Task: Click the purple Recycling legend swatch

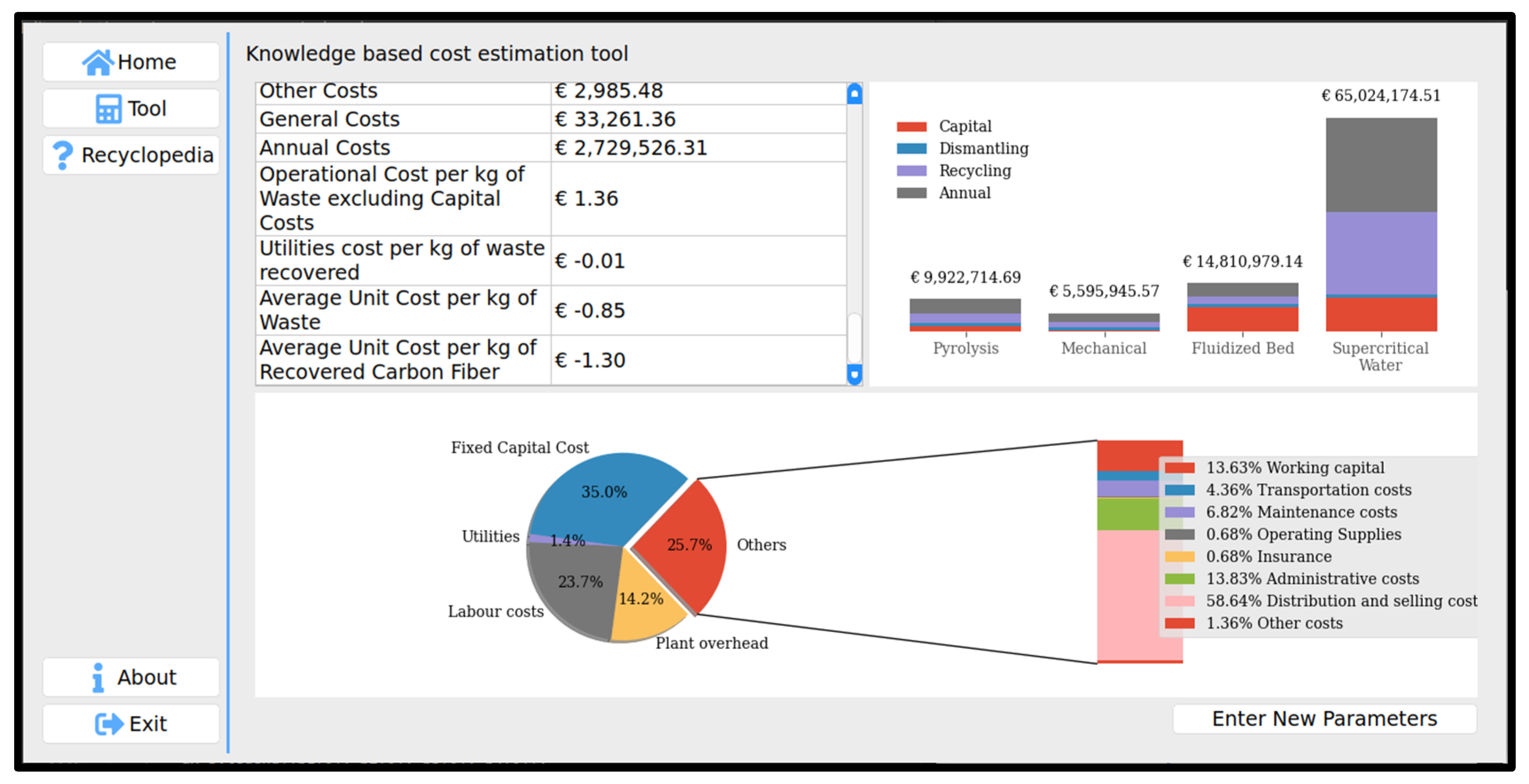Action: pyautogui.click(x=911, y=171)
